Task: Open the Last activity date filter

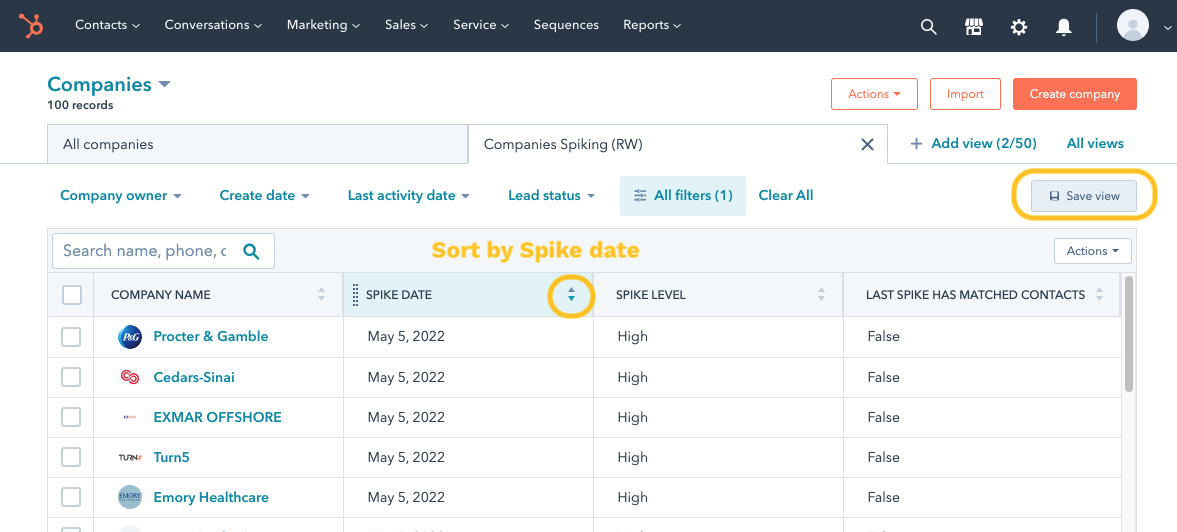Action: 408,196
